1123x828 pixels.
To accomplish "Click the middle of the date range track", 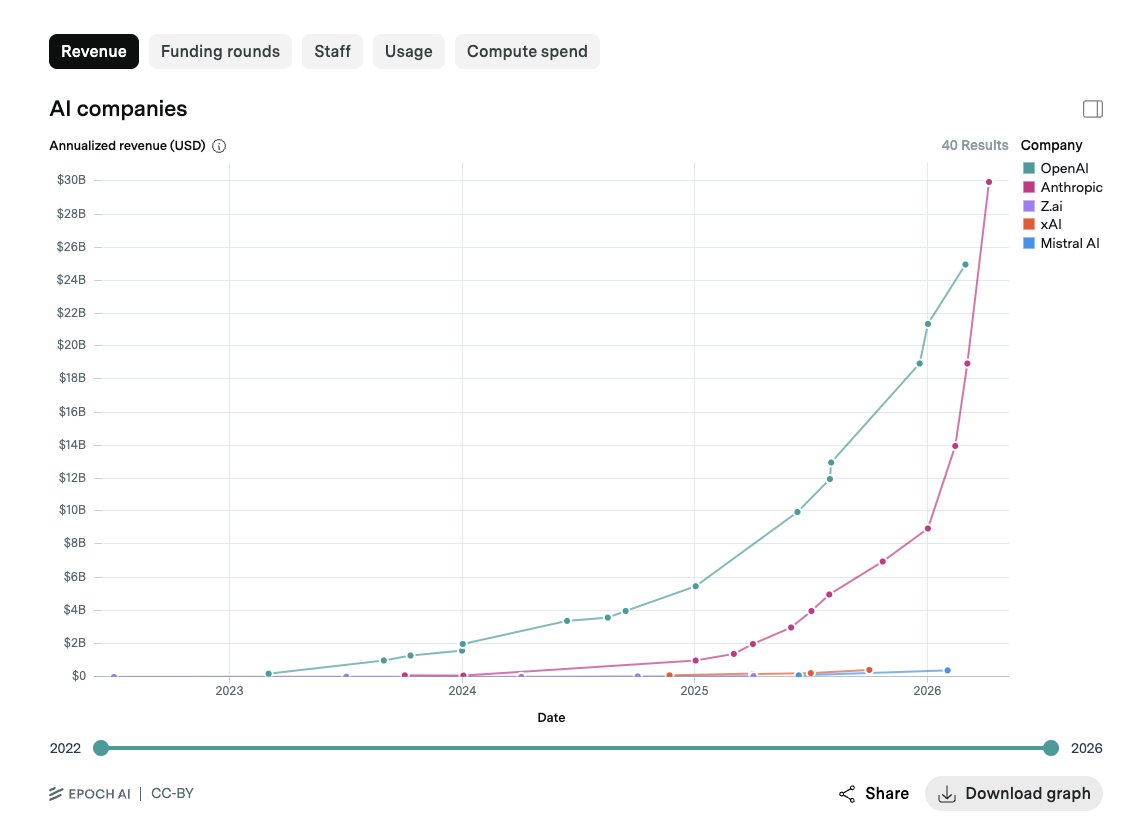I will tap(576, 748).
